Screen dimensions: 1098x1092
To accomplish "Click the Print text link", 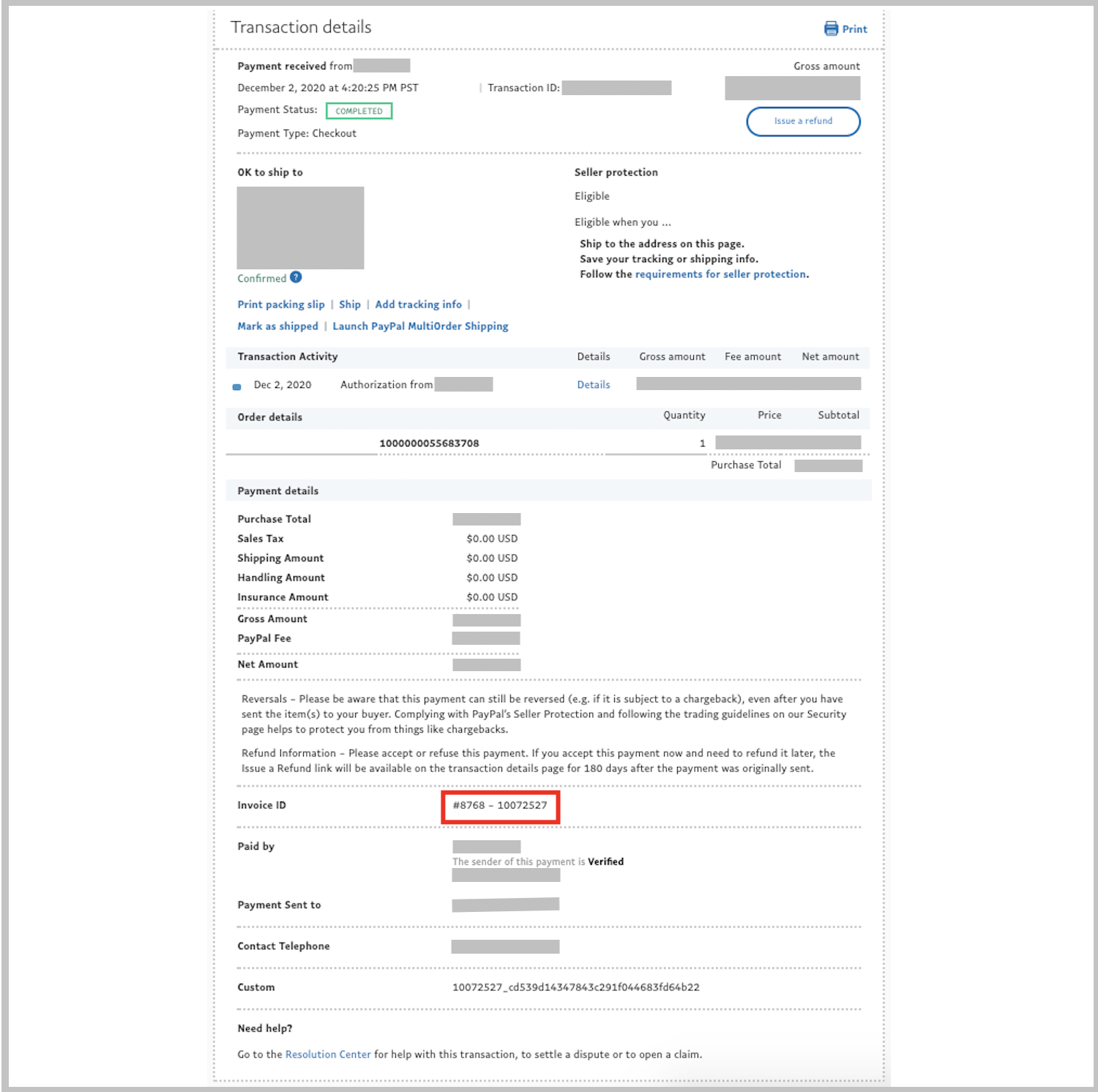I will click(854, 29).
